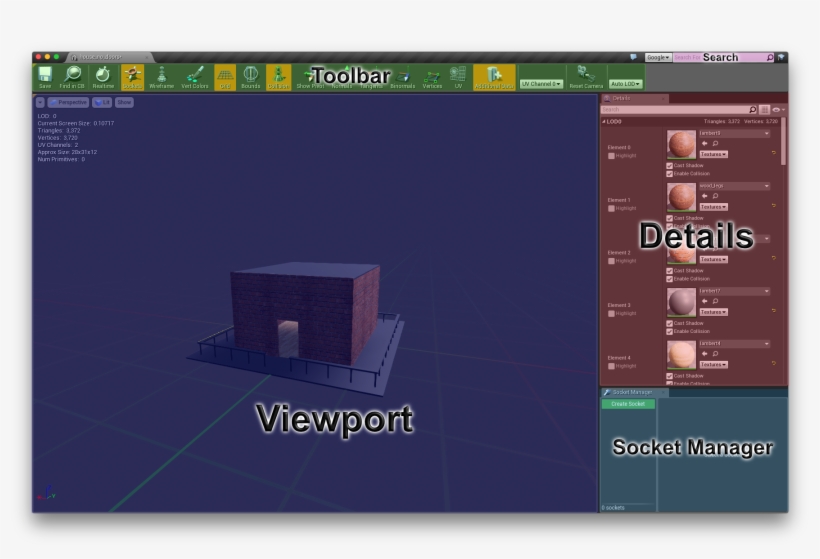This screenshot has height=559, width=820.
Task: Select the asset editor window tab
Action: click(x=109, y=57)
